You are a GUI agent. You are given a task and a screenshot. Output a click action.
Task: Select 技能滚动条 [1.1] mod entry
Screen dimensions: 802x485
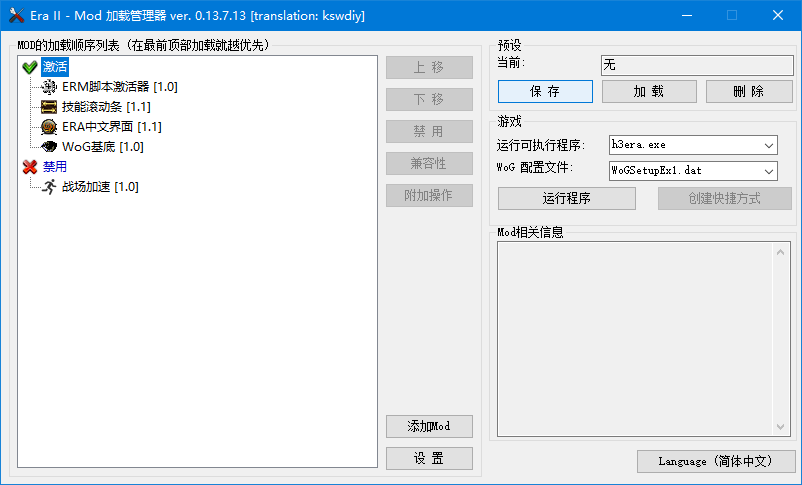(106, 107)
